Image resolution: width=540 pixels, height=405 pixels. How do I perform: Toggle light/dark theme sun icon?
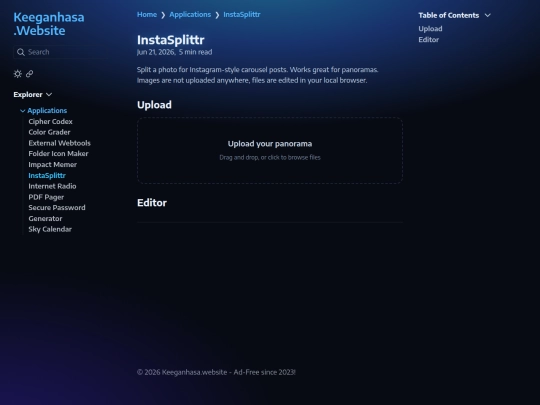tap(18, 74)
